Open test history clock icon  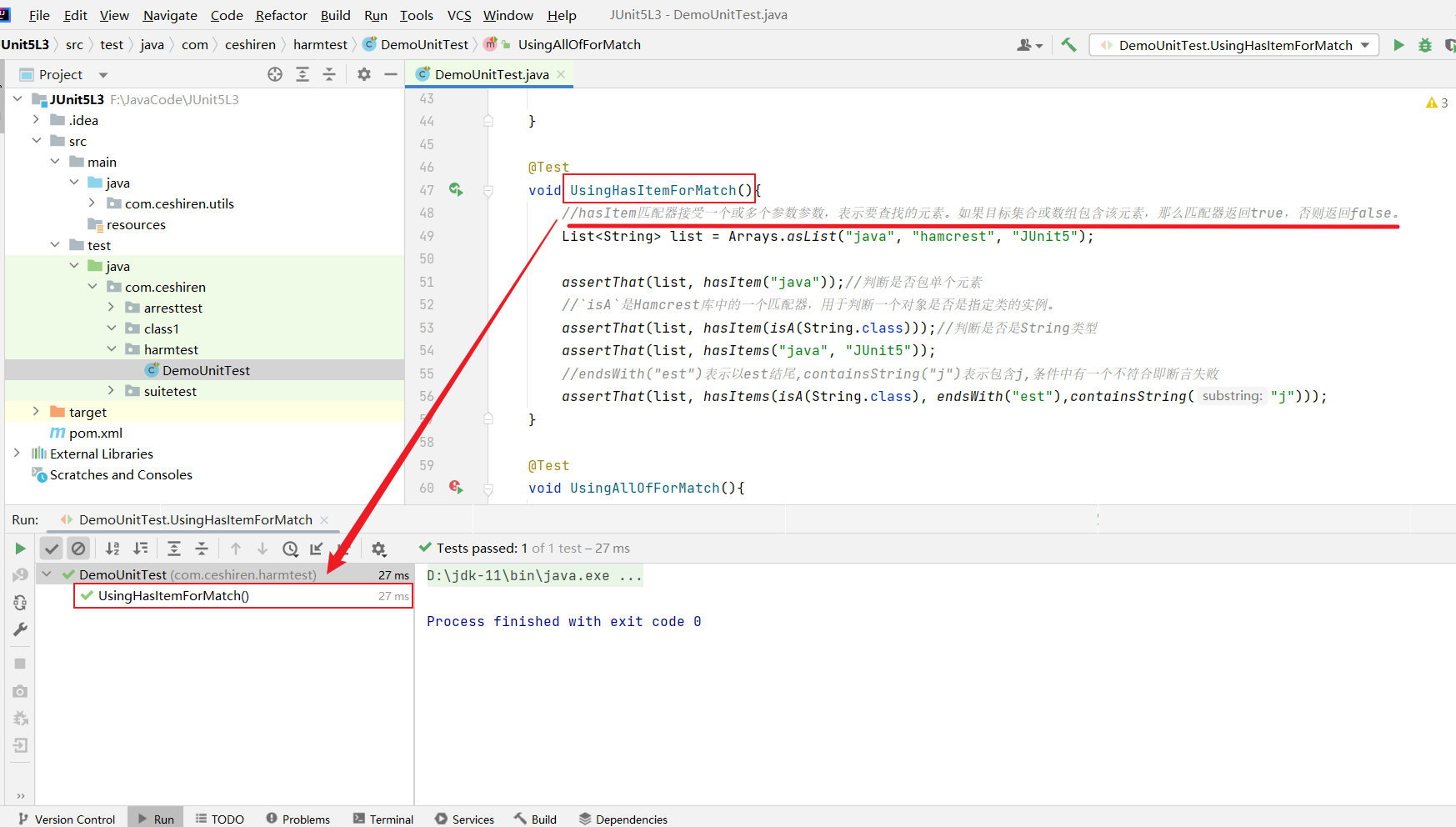tap(290, 549)
